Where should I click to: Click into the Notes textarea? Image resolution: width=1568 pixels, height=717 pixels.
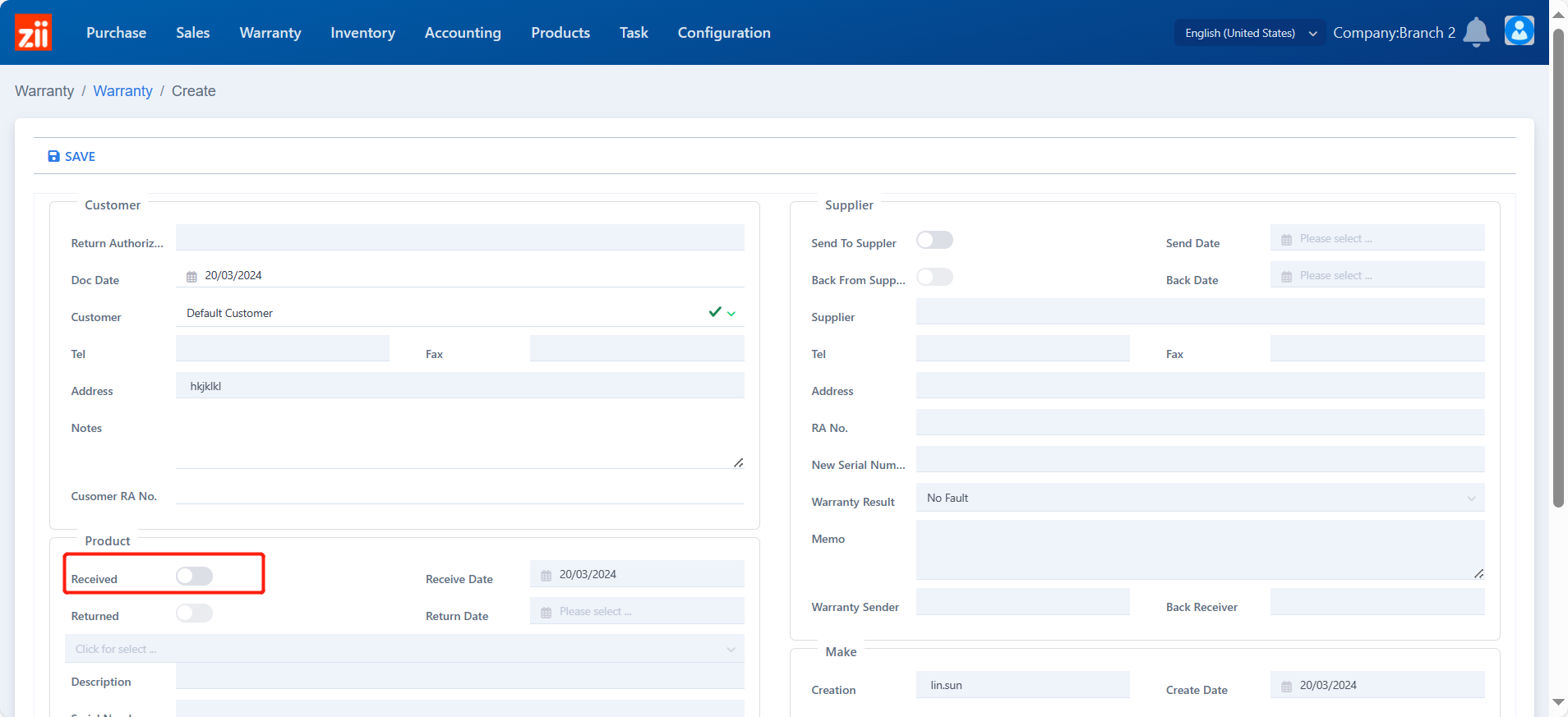460,439
